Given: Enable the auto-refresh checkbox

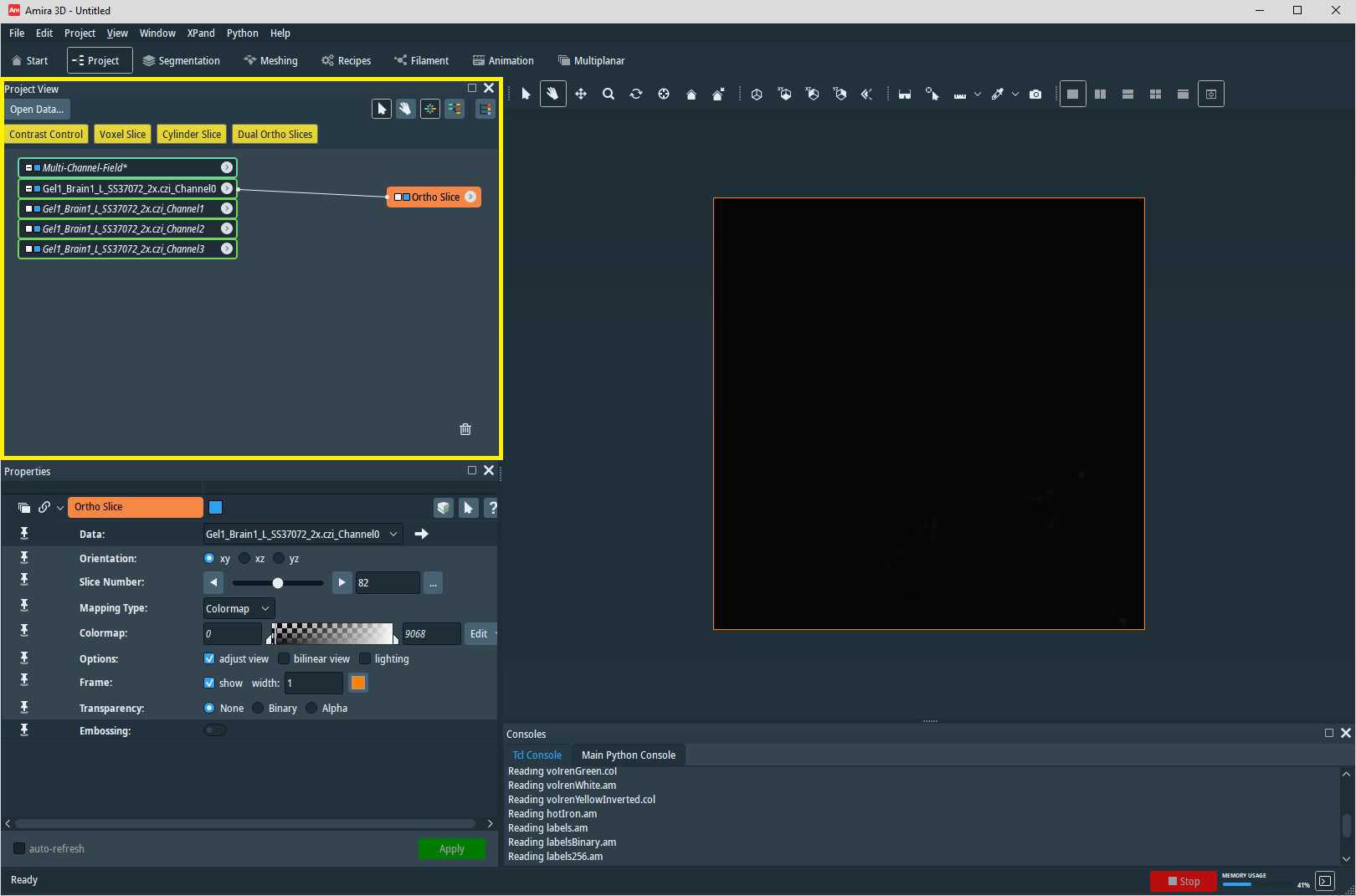Looking at the screenshot, I should (19, 848).
